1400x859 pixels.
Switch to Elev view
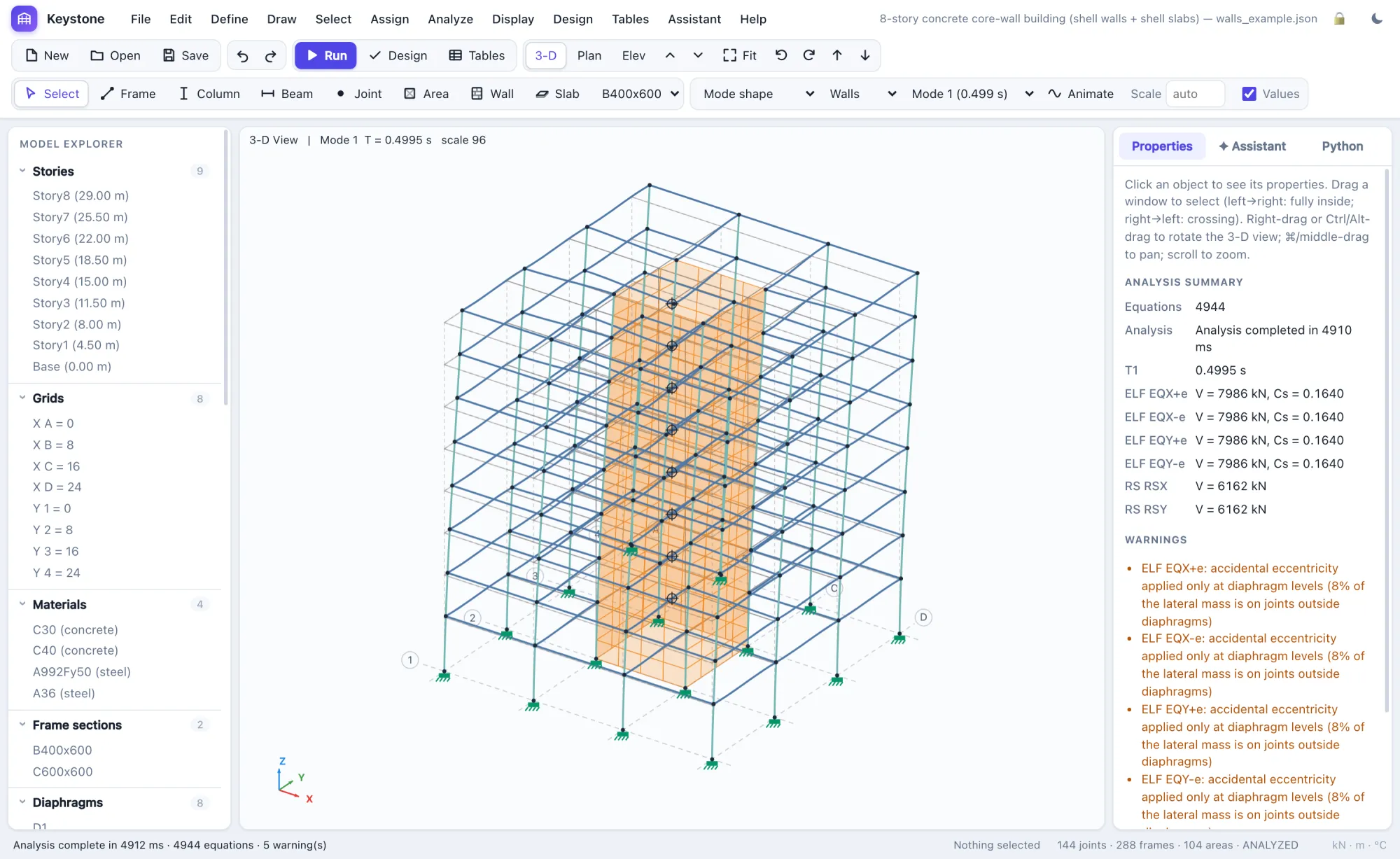point(633,55)
